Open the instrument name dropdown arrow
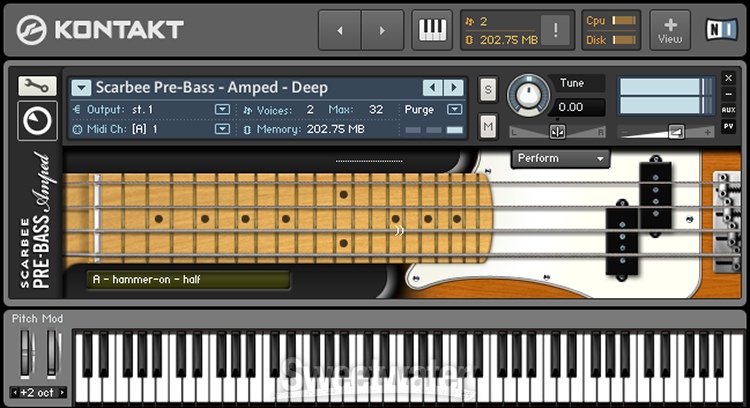Viewport: 750px width, 408px height. point(81,88)
